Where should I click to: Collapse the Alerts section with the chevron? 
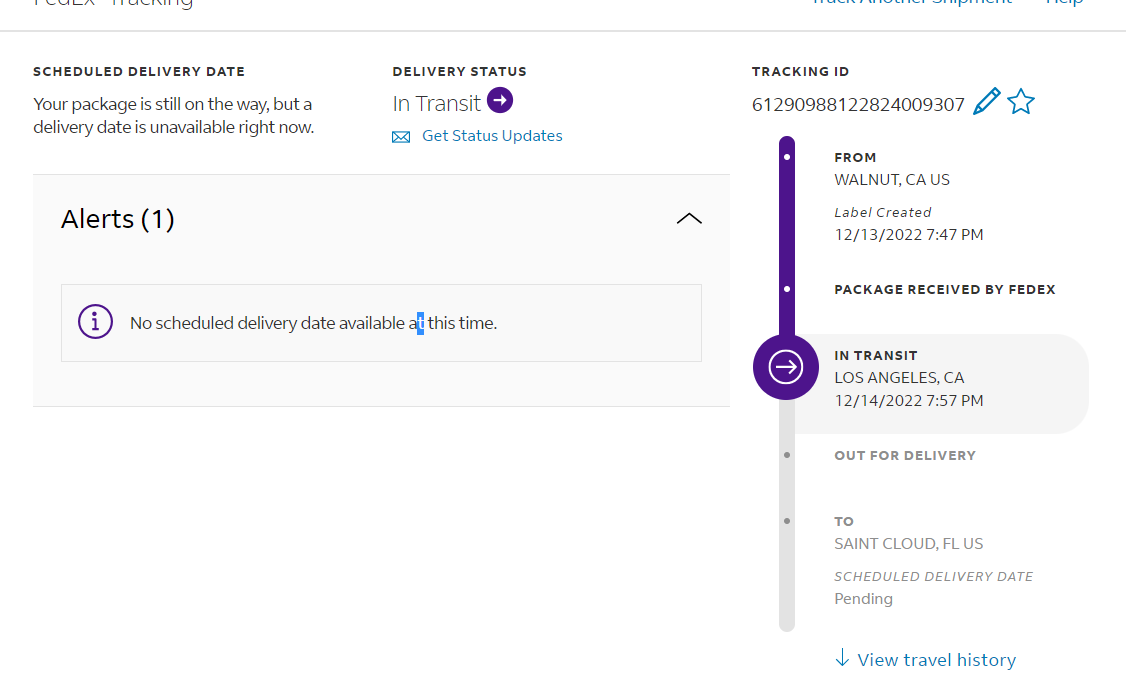[689, 219]
